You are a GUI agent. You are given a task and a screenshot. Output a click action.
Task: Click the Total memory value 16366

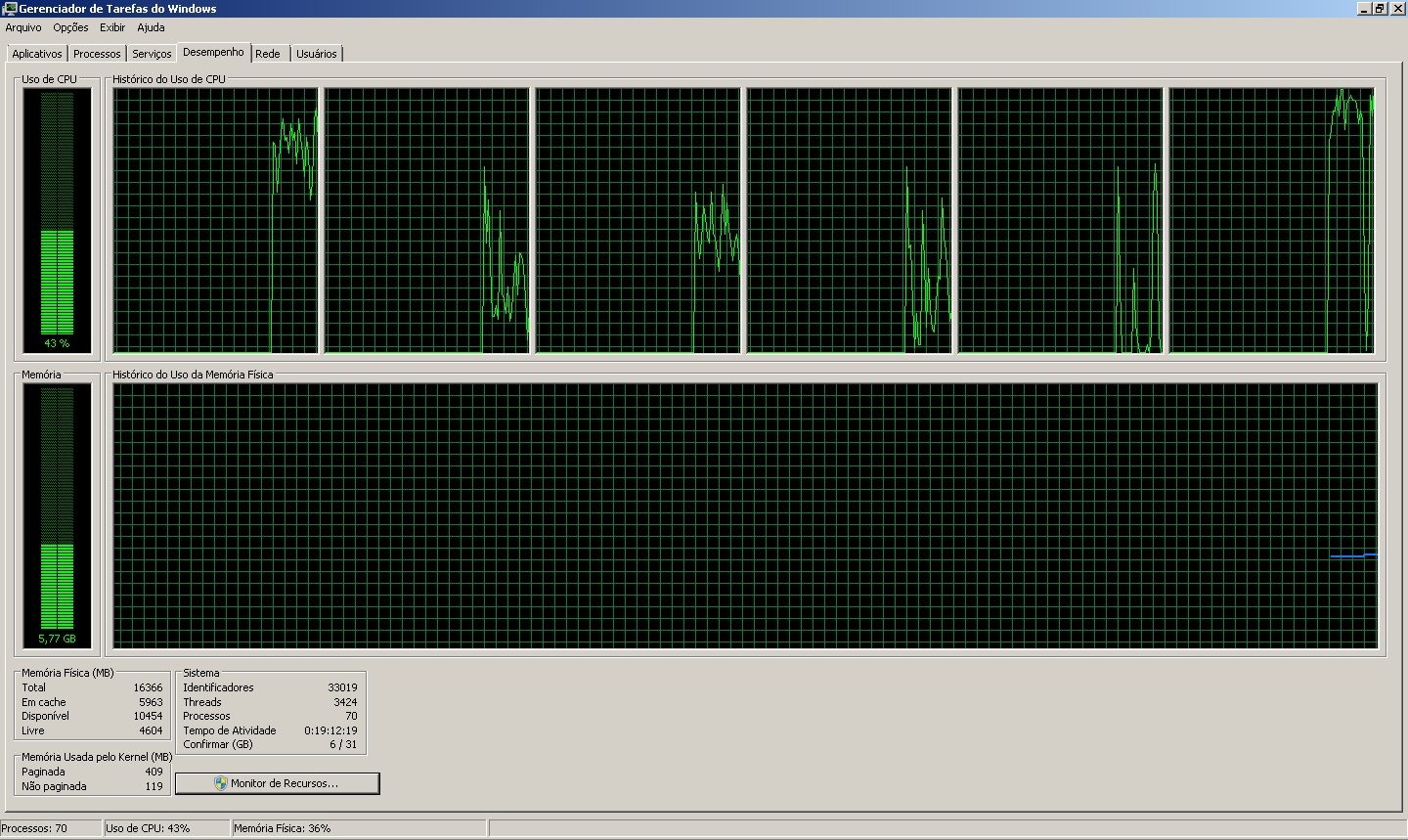[x=148, y=687]
